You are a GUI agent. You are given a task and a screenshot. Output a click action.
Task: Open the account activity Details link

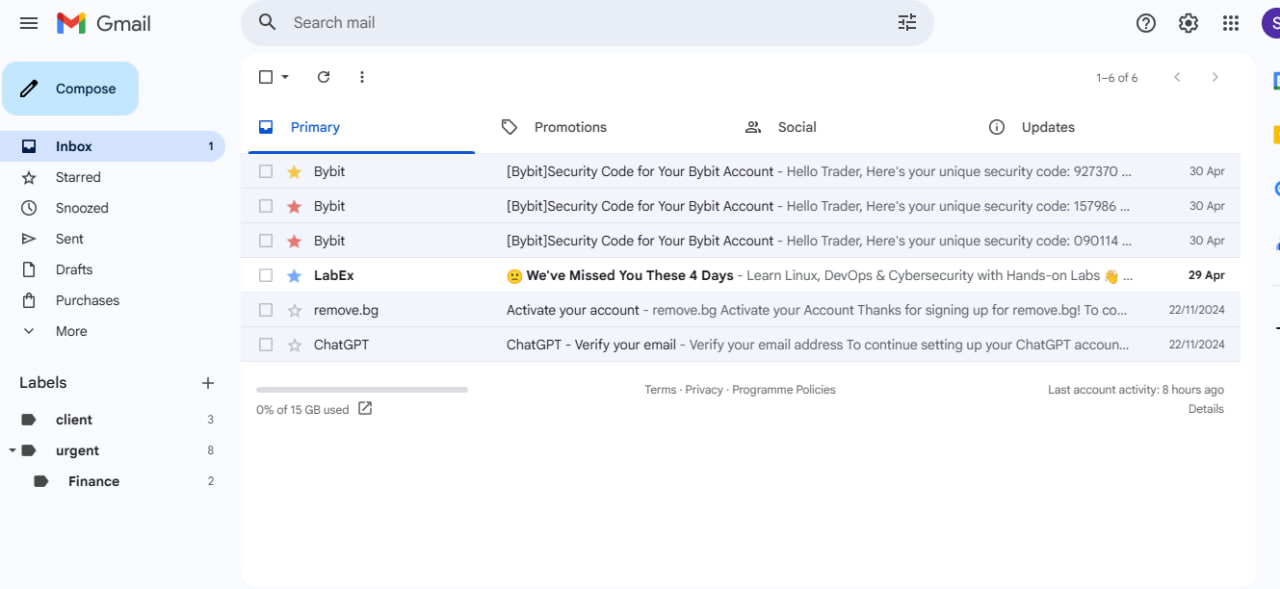pyautogui.click(x=1205, y=409)
